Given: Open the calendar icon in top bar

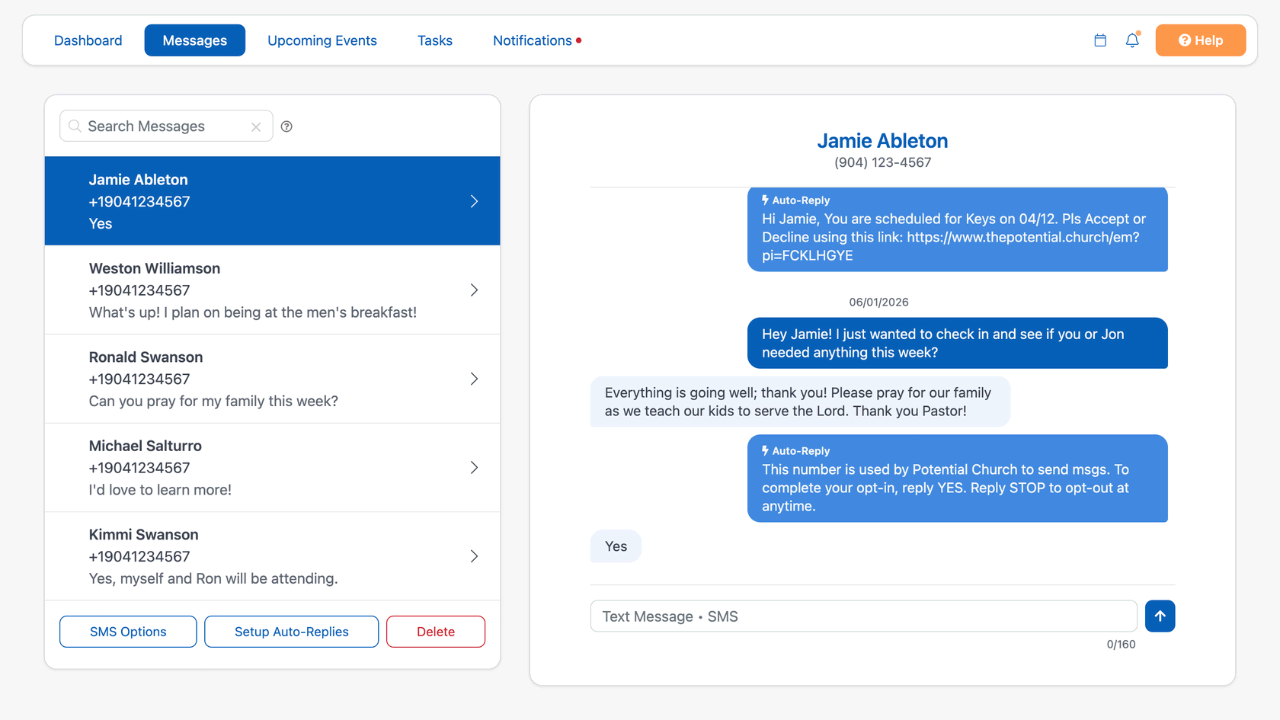Looking at the screenshot, I should pyautogui.click(x=1100, y=41).
